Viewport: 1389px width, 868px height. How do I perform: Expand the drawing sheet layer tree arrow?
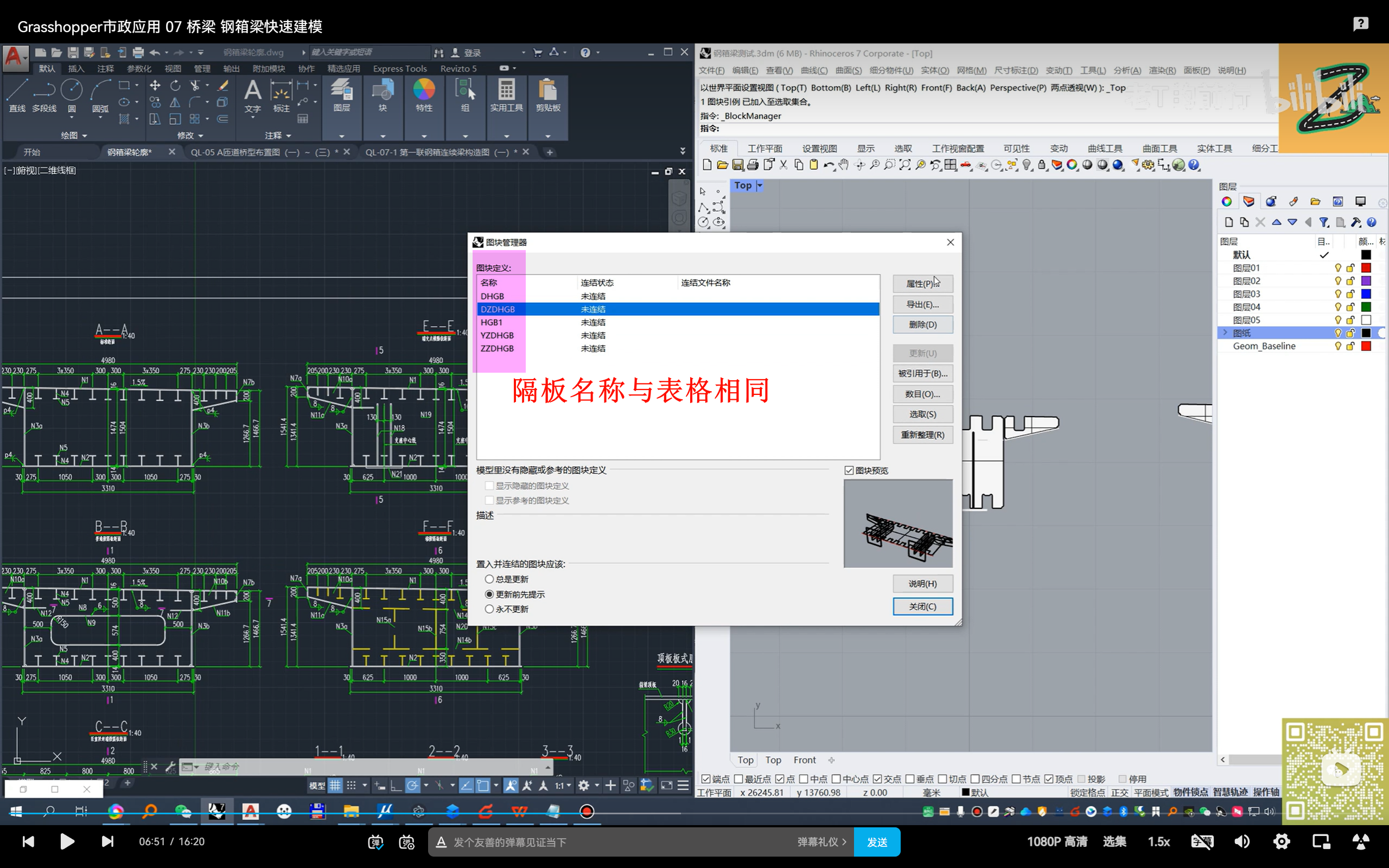point(1225,333)
